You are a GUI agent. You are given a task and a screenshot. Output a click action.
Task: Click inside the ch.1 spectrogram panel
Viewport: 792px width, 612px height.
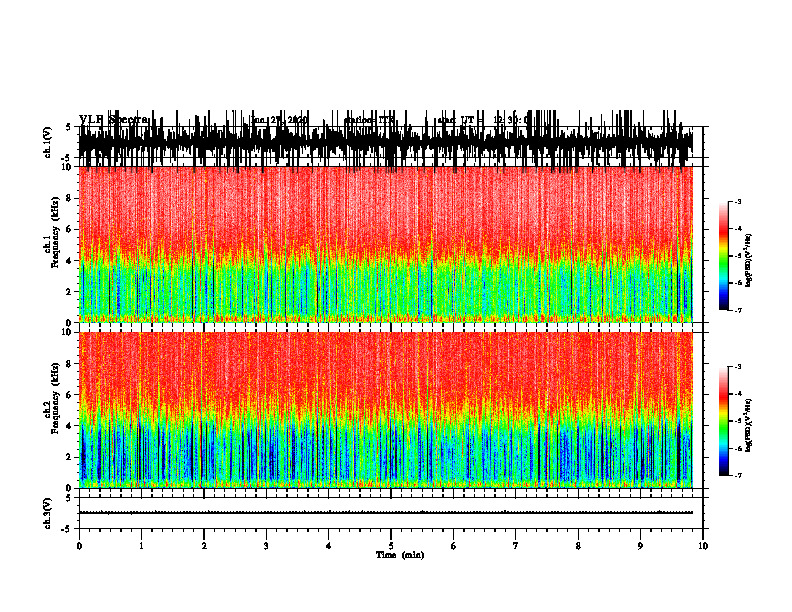386,244
